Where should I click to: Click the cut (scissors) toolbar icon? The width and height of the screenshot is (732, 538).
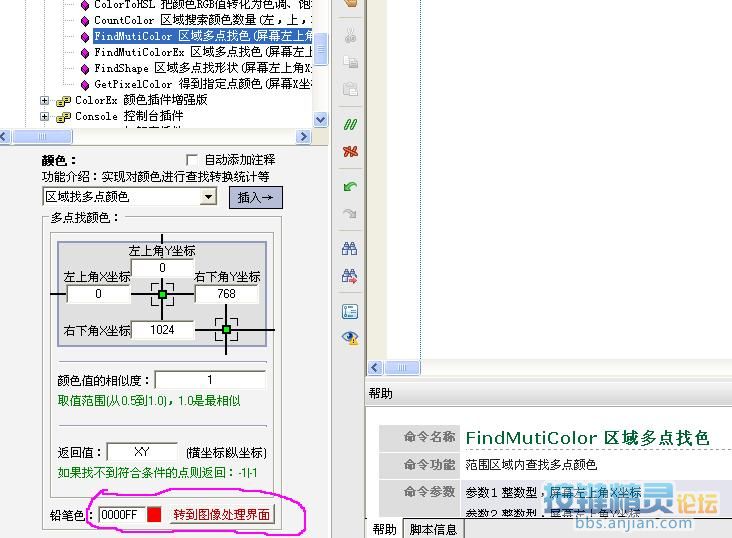(x=350, y=35)
